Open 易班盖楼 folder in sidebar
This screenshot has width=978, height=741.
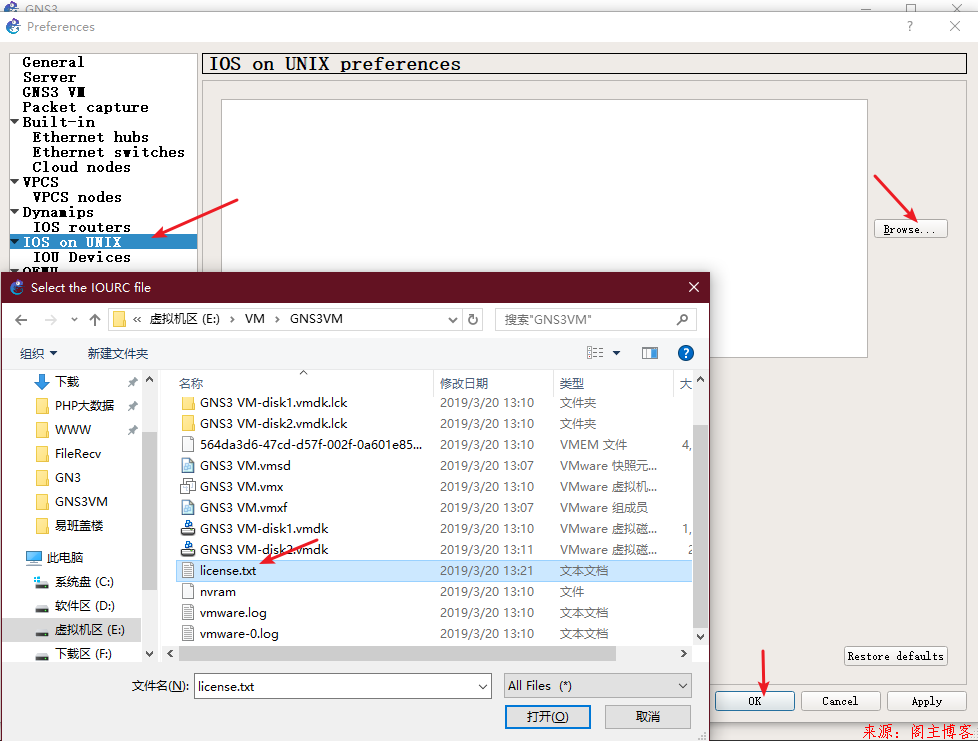coord(79,526)
